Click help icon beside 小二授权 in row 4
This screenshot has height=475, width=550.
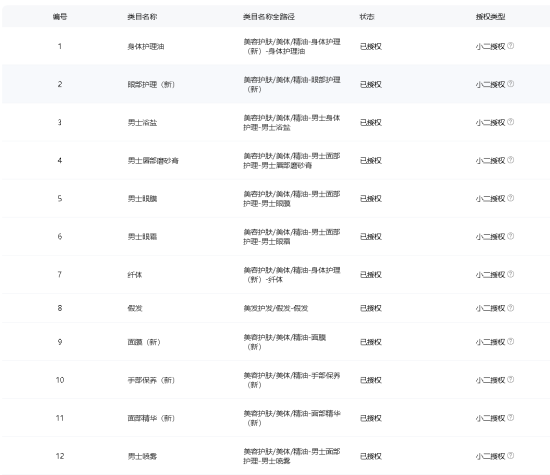click(511, 160)
